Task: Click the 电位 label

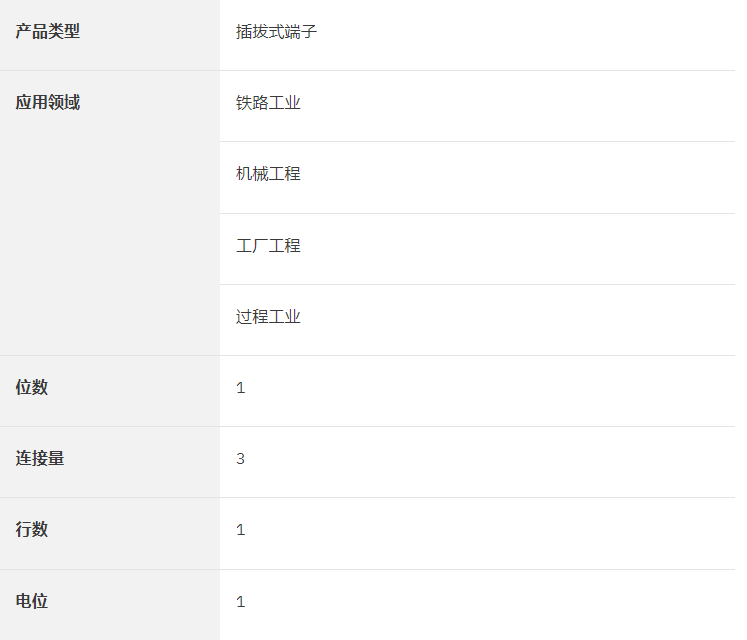Action: 31,602
